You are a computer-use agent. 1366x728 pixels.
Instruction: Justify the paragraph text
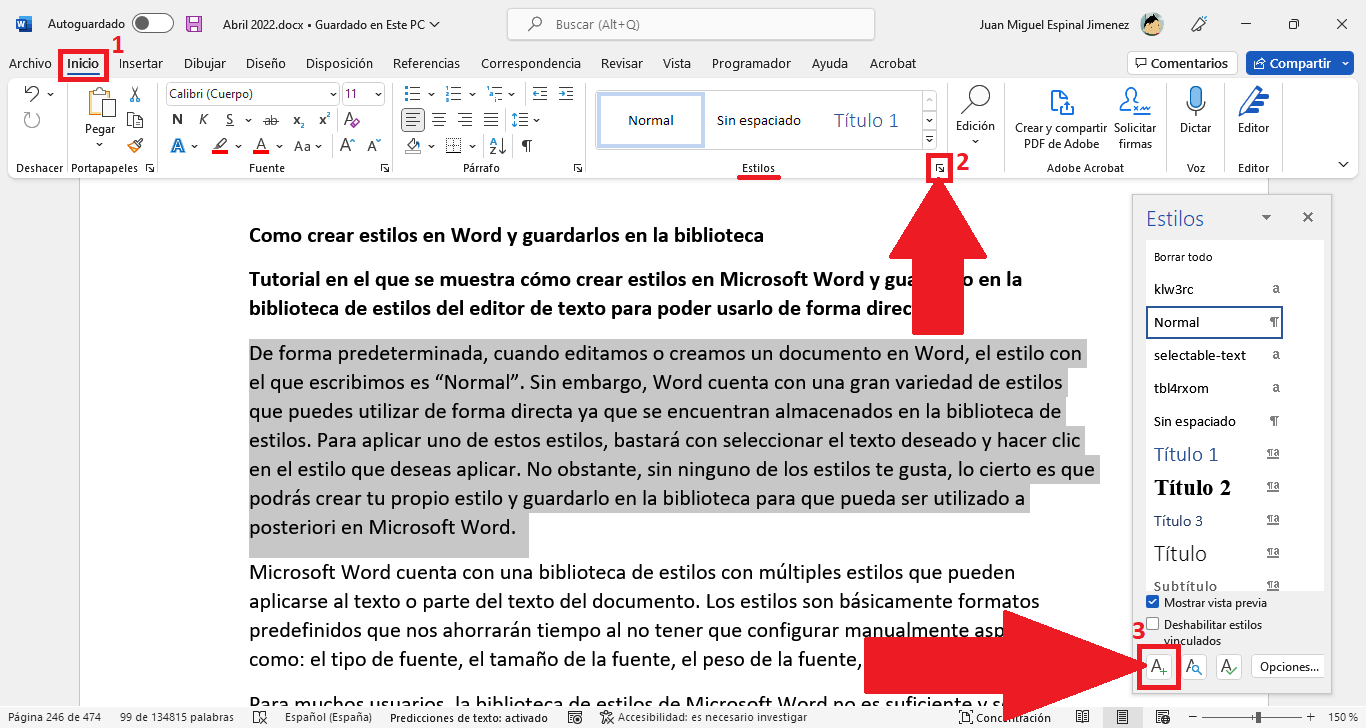click(490, 120)
